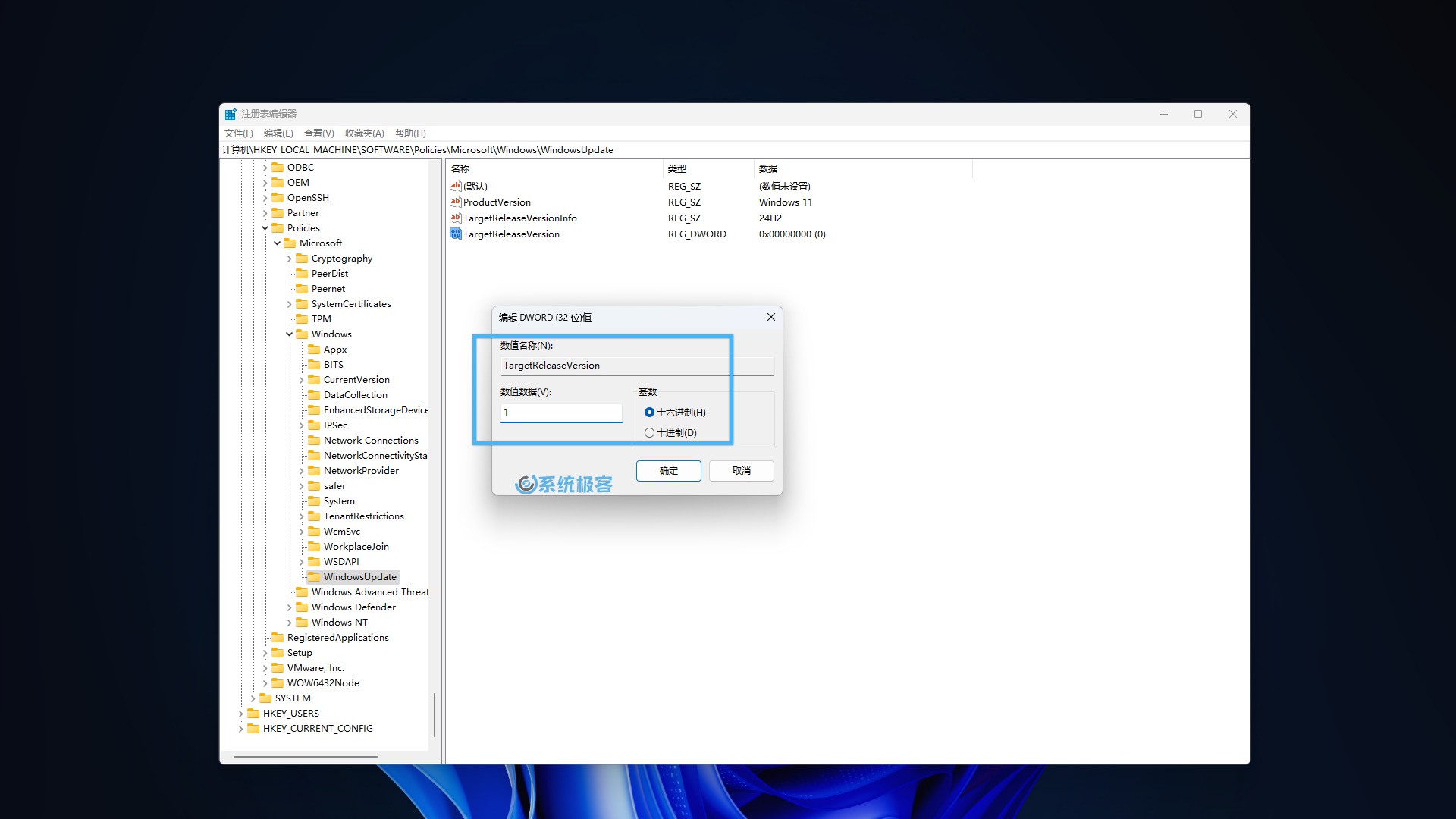
Task: Select the 十六进制(H) hexadecimal radio button
Action: point(649,413)
